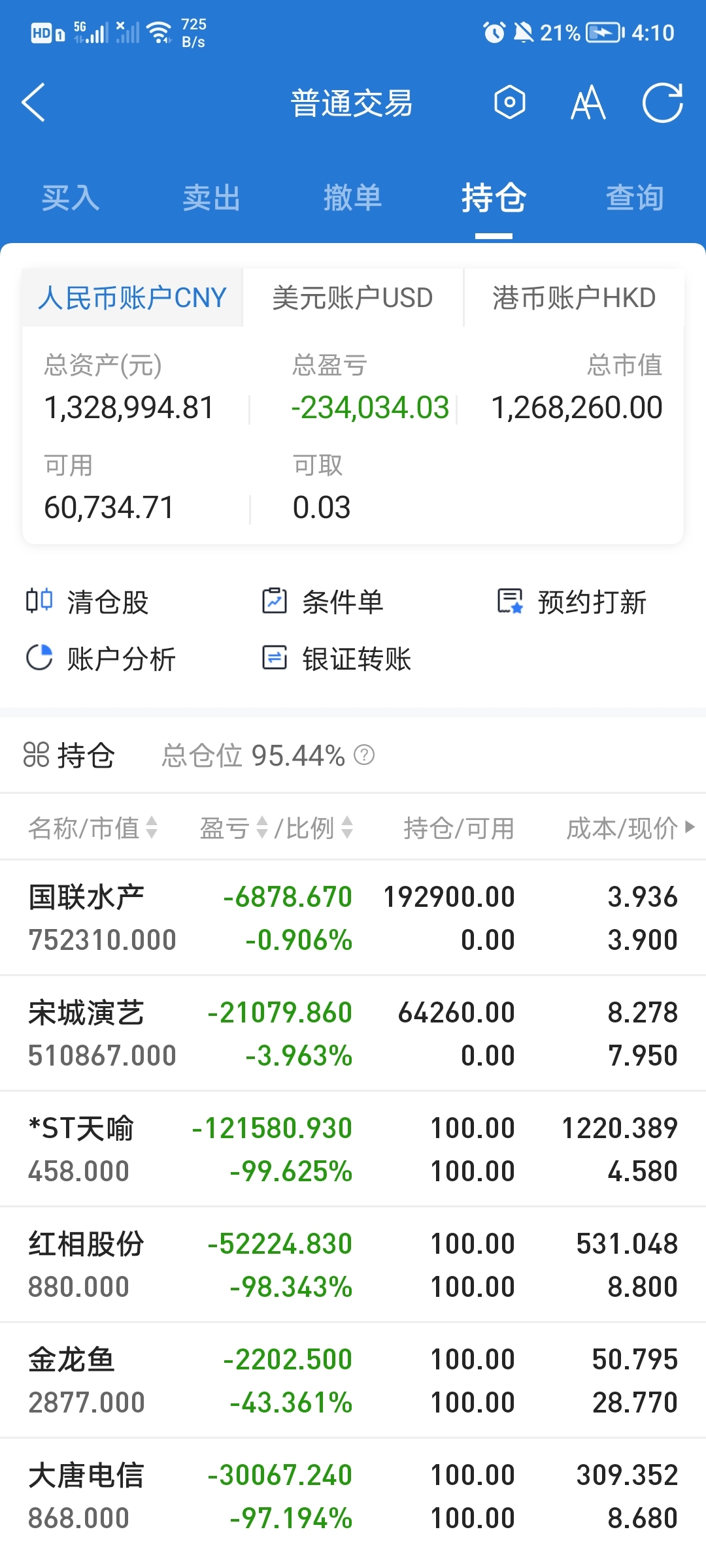This screenshot has height=1568, width=706.
Task: Tap 宋城演艺 position 64260.00
Action: click(x=456, y=1013)
